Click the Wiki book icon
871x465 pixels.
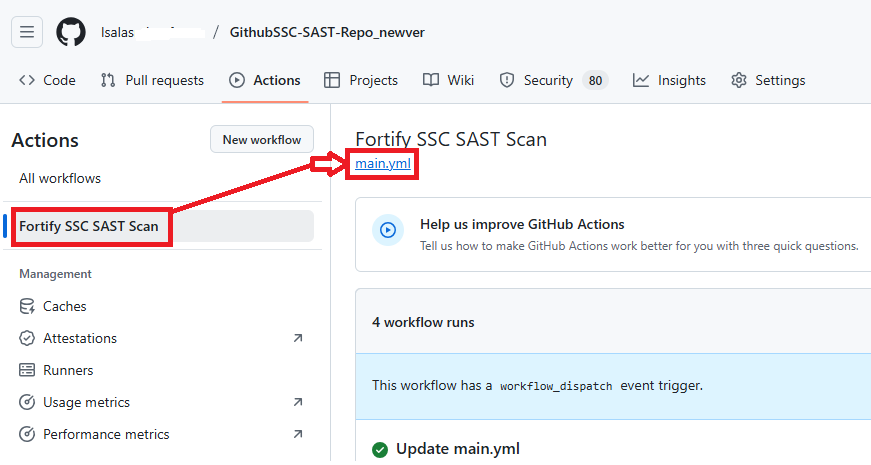pos(431,81)
